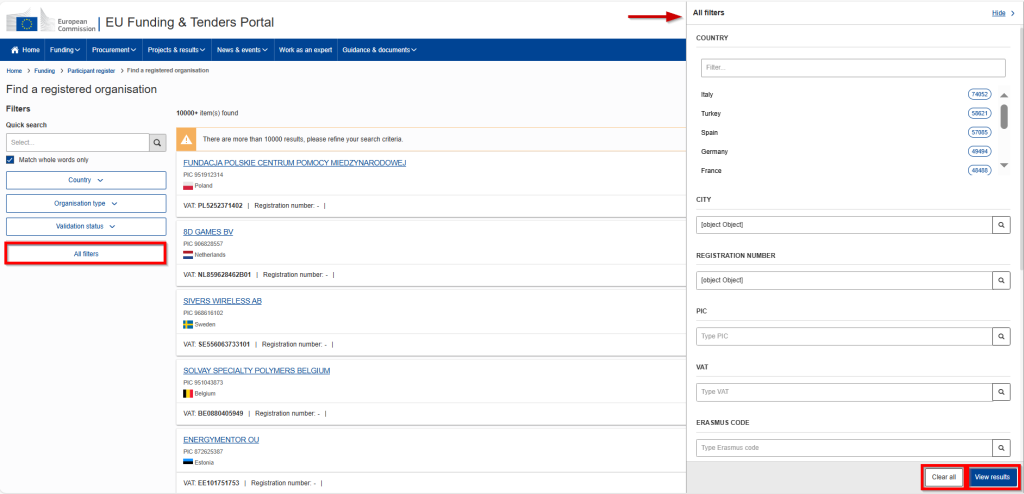This screenshot has height=494, width=1024.
Task: Click the City search magnifier button
Action: (1001, 225)
